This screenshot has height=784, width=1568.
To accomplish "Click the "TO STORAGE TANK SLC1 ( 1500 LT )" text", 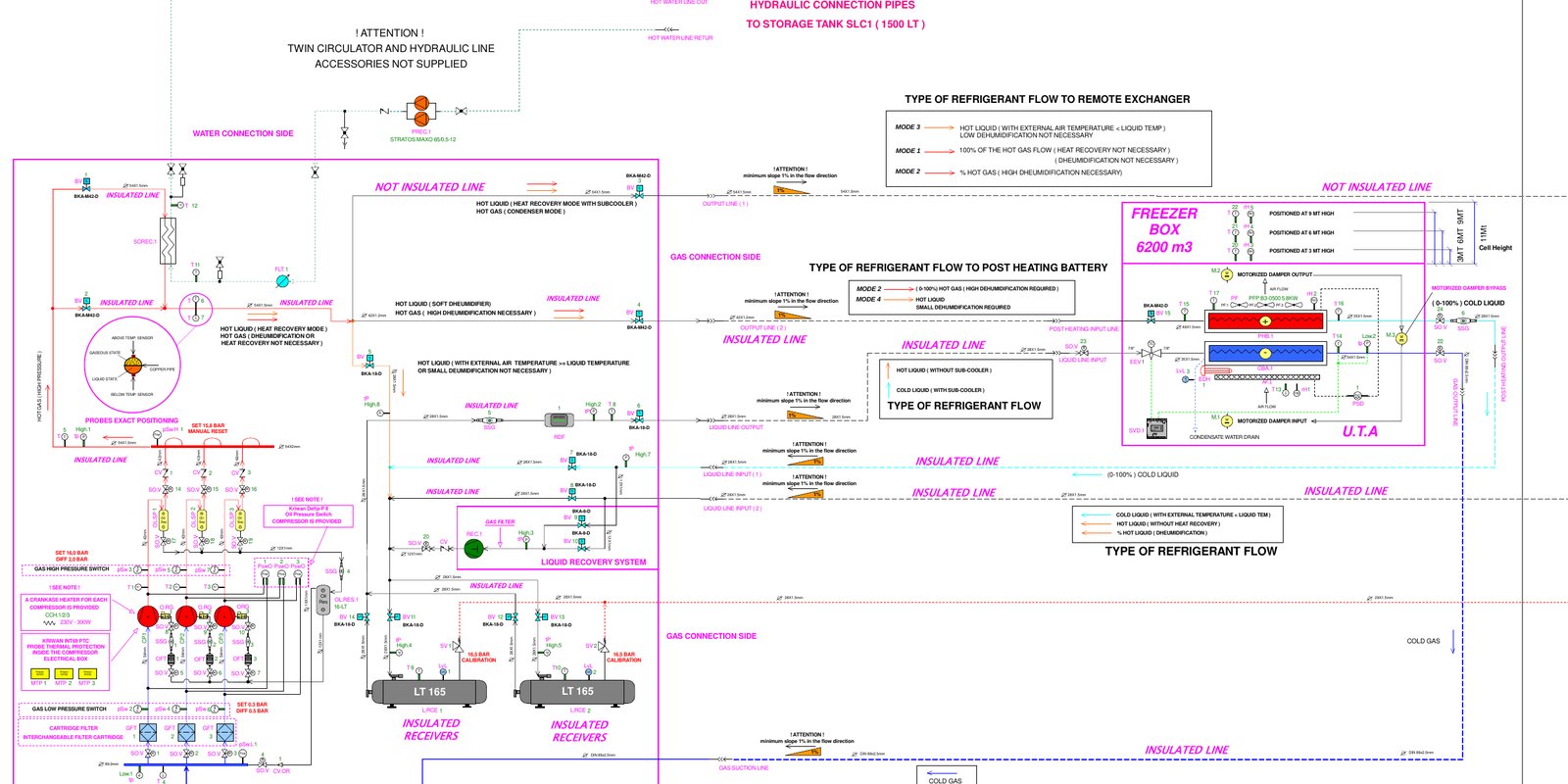I will click(x=836, y=24).
